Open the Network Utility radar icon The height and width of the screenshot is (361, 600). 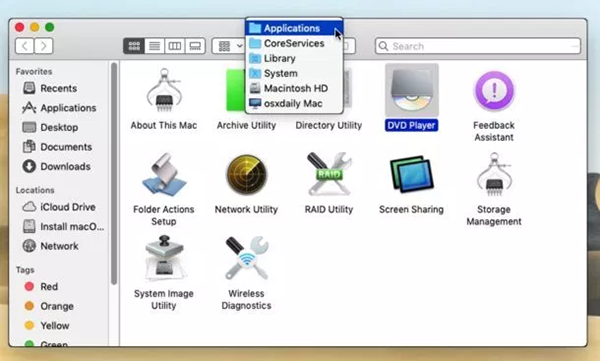(246, 175)
